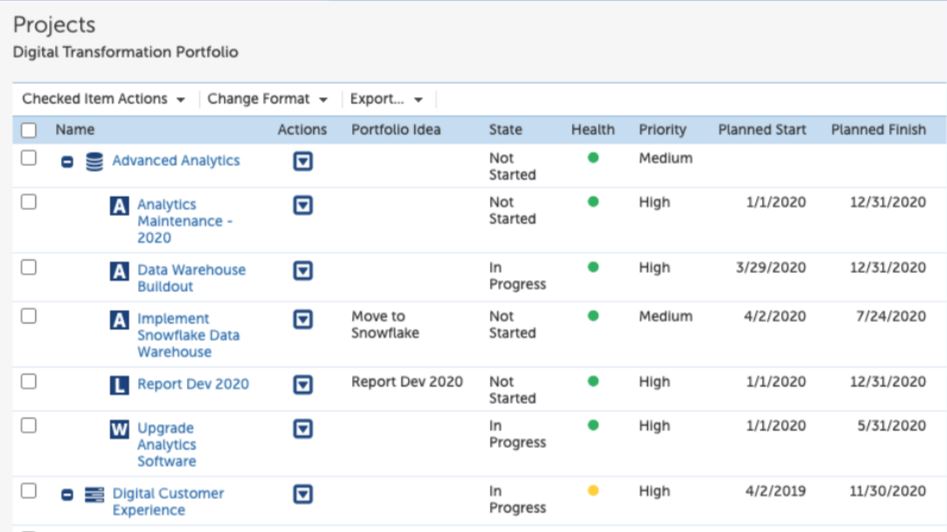Collapse the Digital Customer Experience node
This screenshot has height=532, width=947.
coord(67,495)
